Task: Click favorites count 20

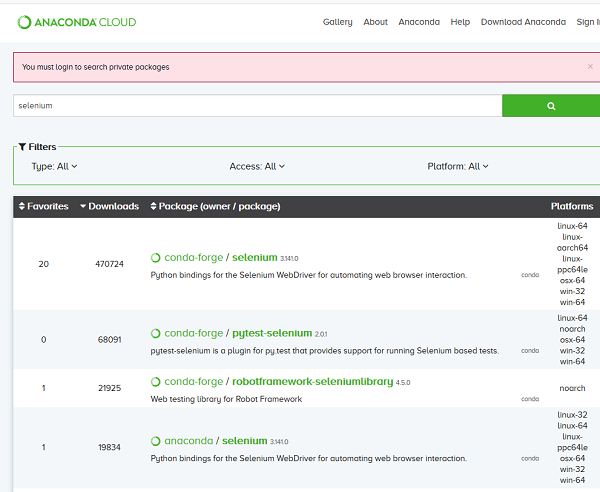Action: point(44,264)
